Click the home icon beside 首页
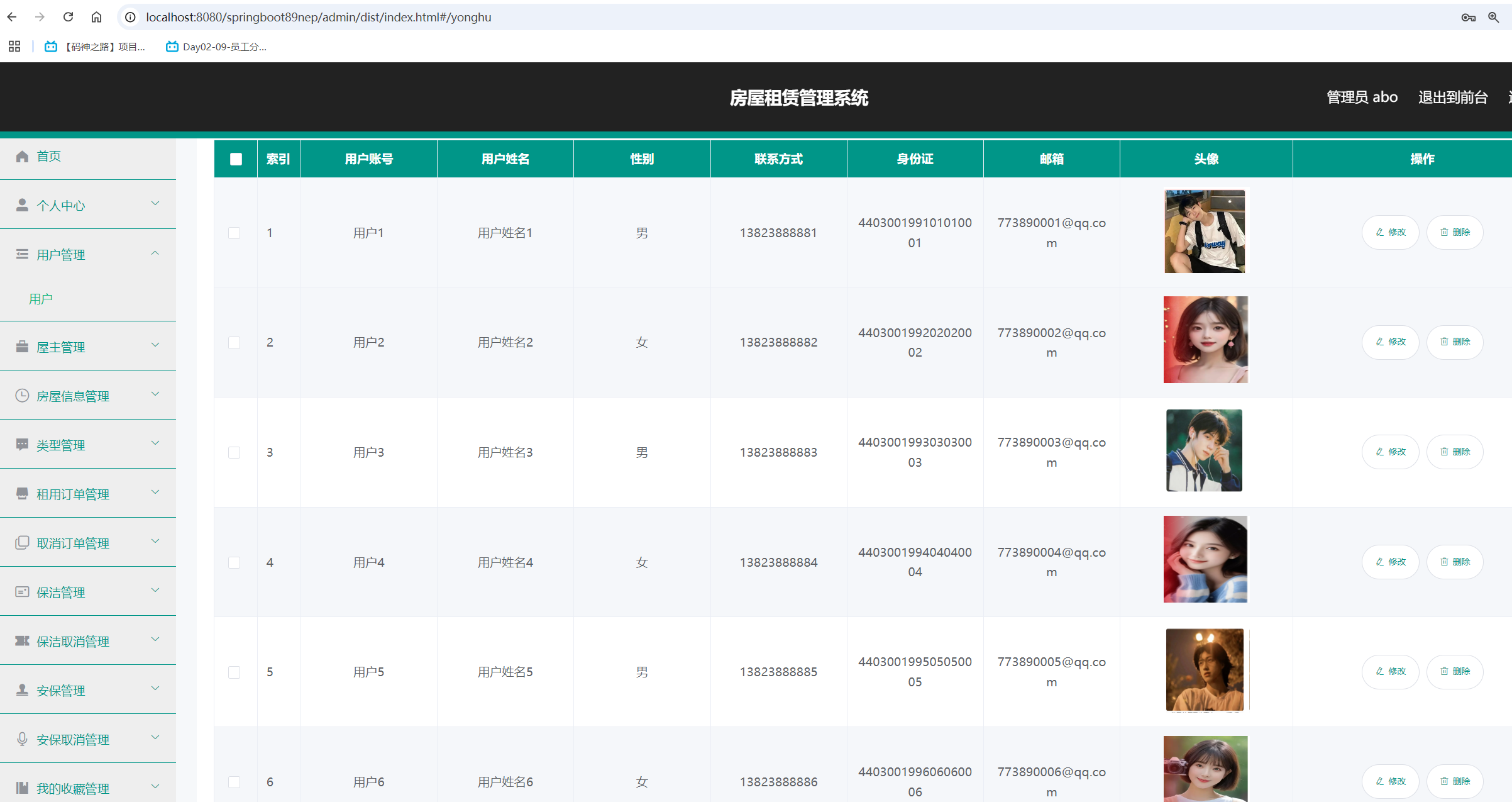This screenshot has width=1512, height=802. click(22, 157)
